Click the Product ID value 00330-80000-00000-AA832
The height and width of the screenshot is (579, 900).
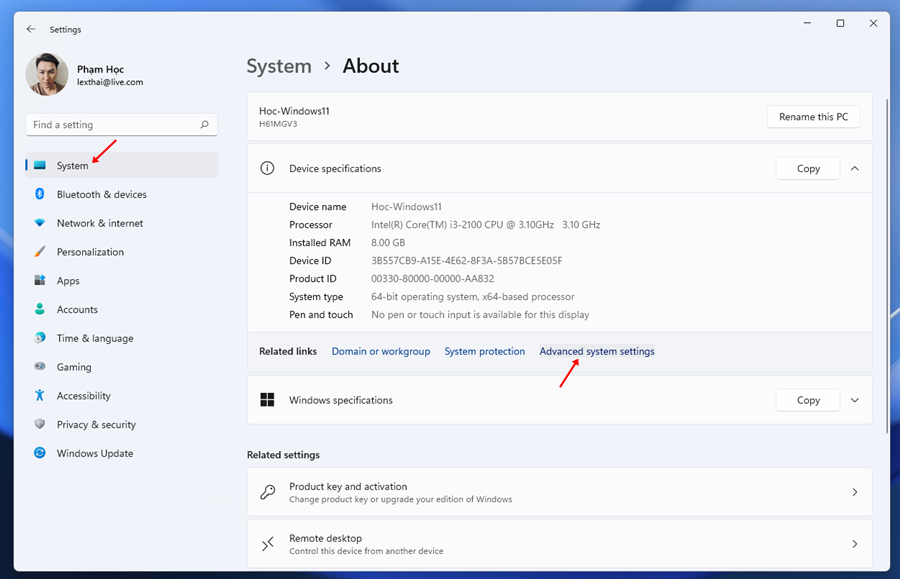click(x=432, y=278)
